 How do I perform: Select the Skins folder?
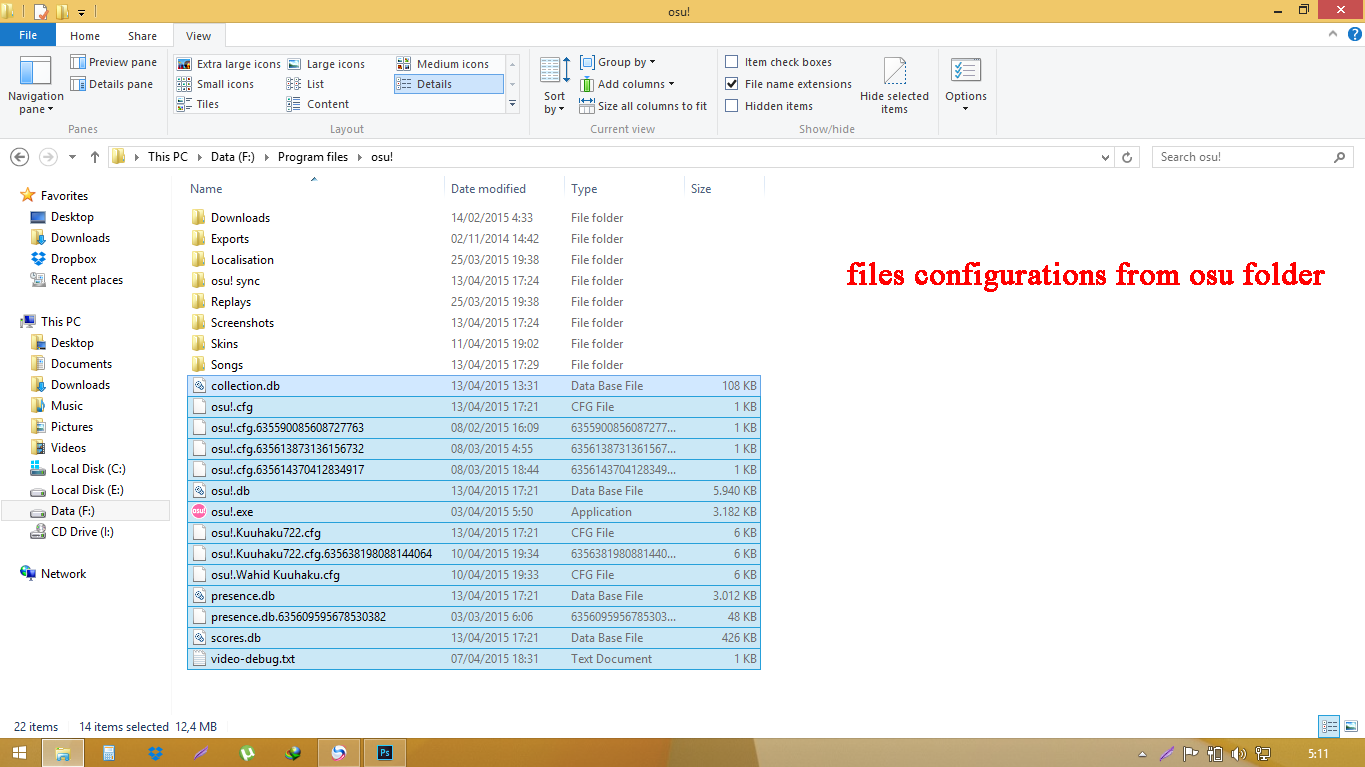point(474,344)
